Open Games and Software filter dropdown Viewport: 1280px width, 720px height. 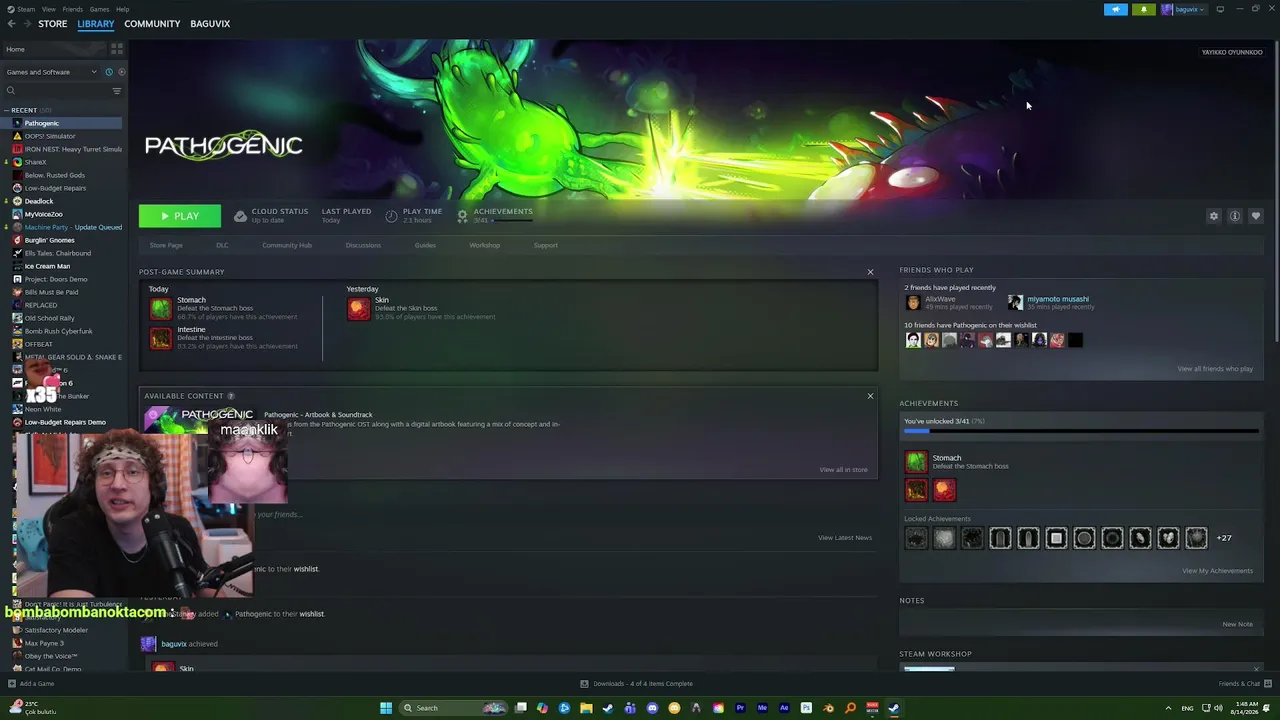click(52, 72)
